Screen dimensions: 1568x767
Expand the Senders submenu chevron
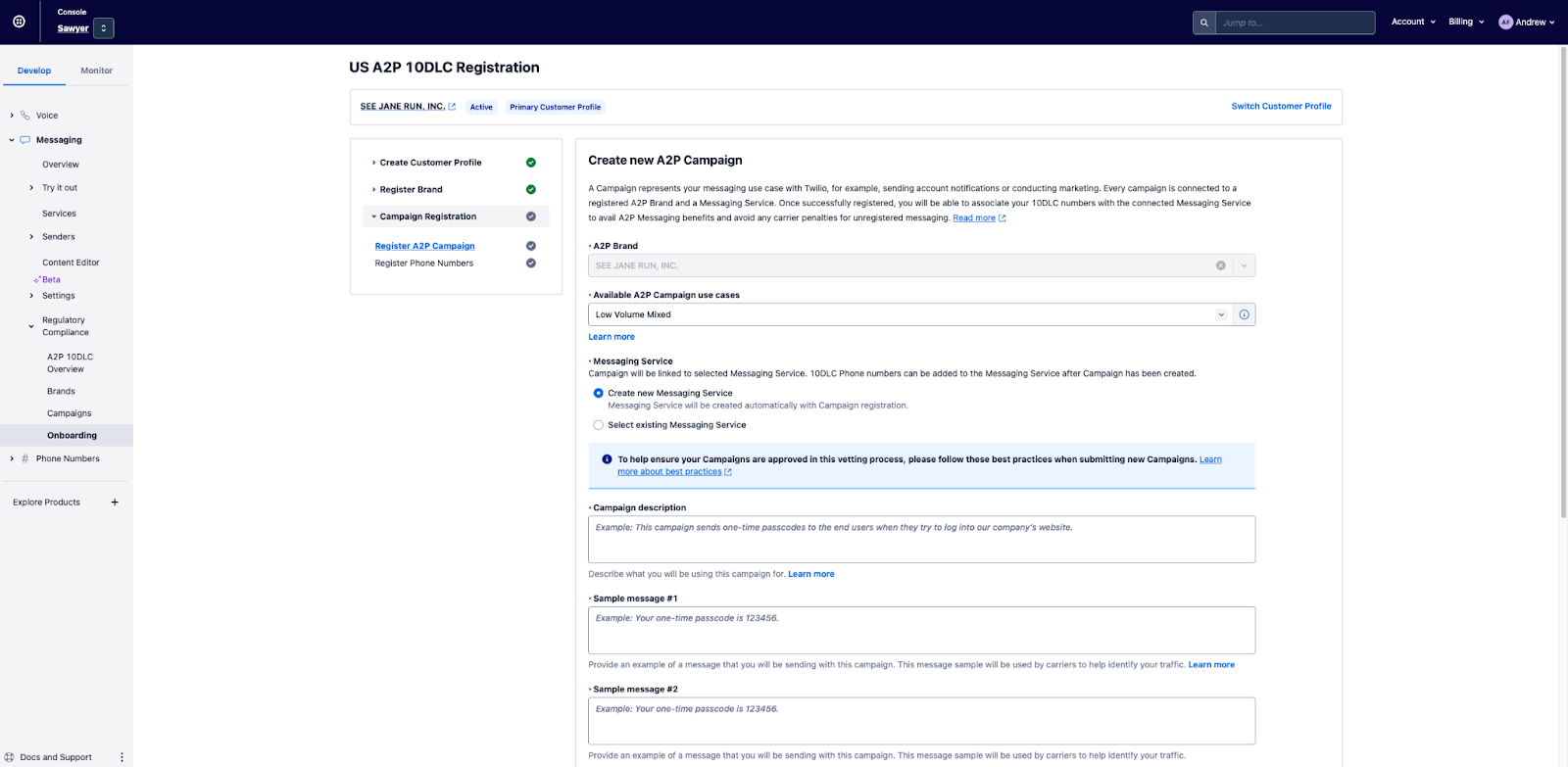click(x=31, y=237)
